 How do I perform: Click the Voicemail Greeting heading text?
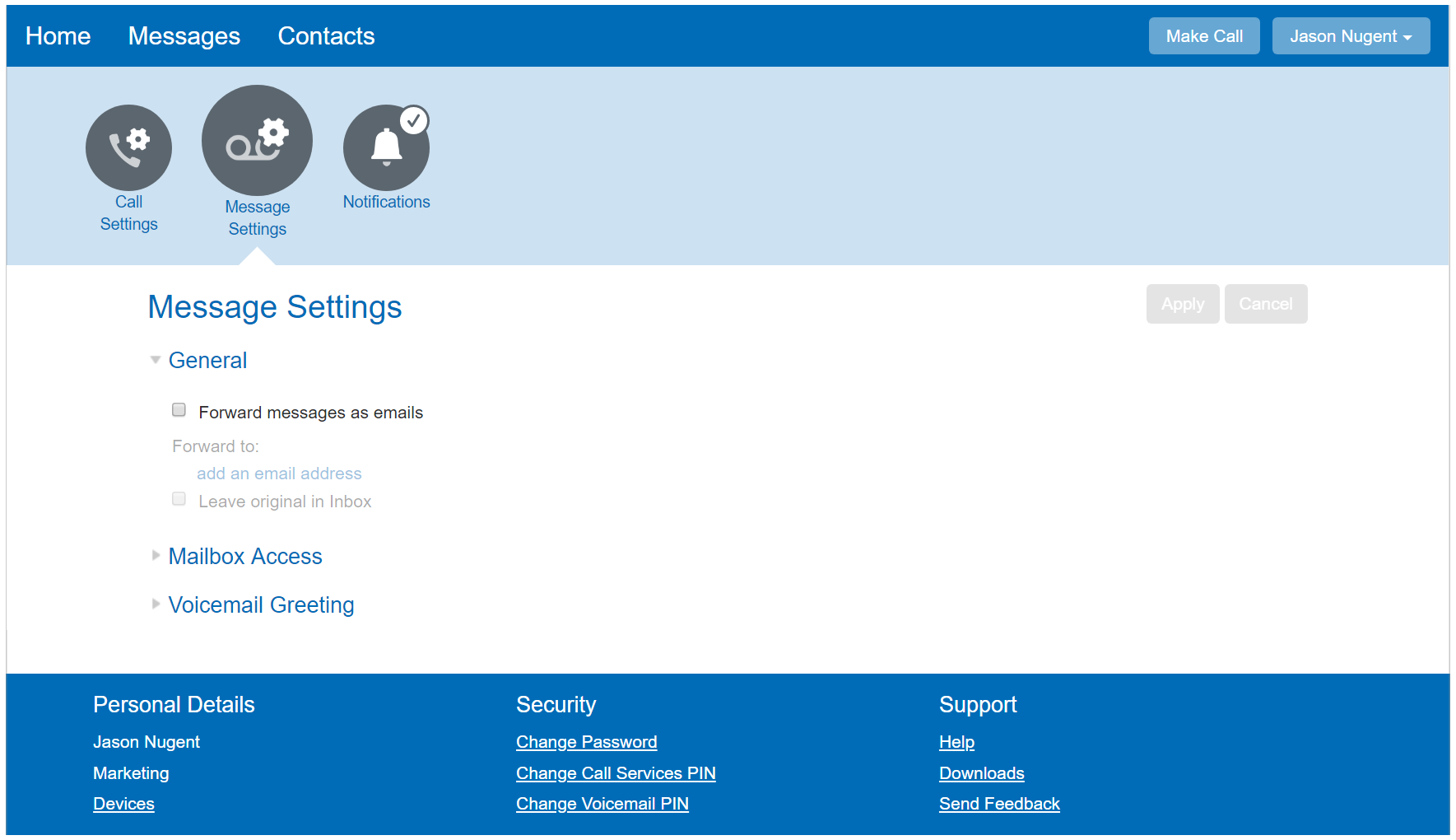(261, 604)
